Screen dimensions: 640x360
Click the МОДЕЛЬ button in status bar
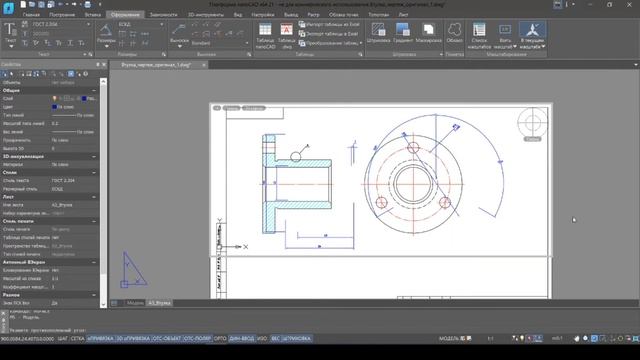[x=449, y=338]
